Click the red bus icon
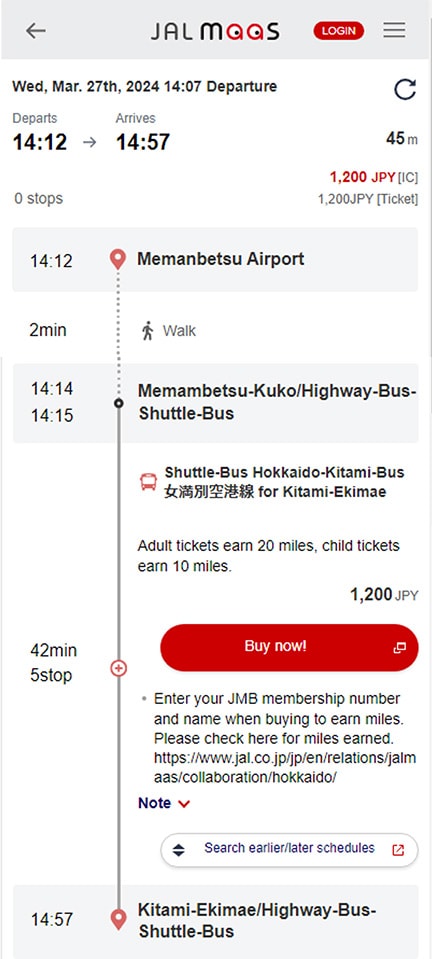432x959 pixels. pos(148,482)
